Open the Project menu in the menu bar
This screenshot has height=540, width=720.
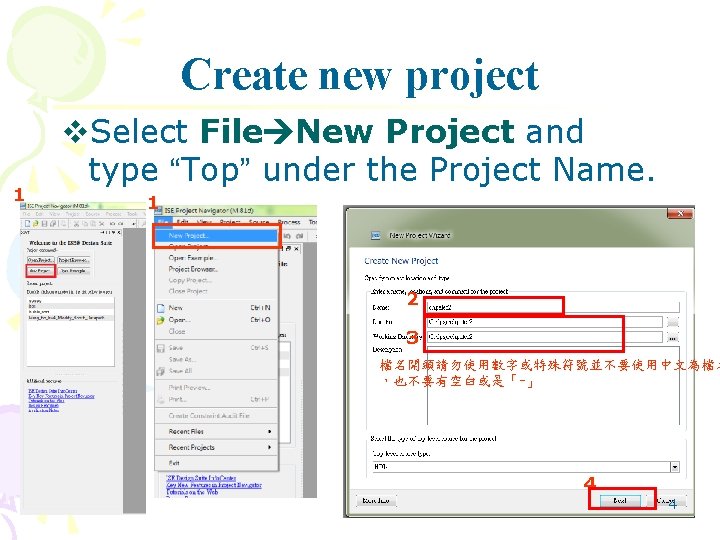[230, 222]
